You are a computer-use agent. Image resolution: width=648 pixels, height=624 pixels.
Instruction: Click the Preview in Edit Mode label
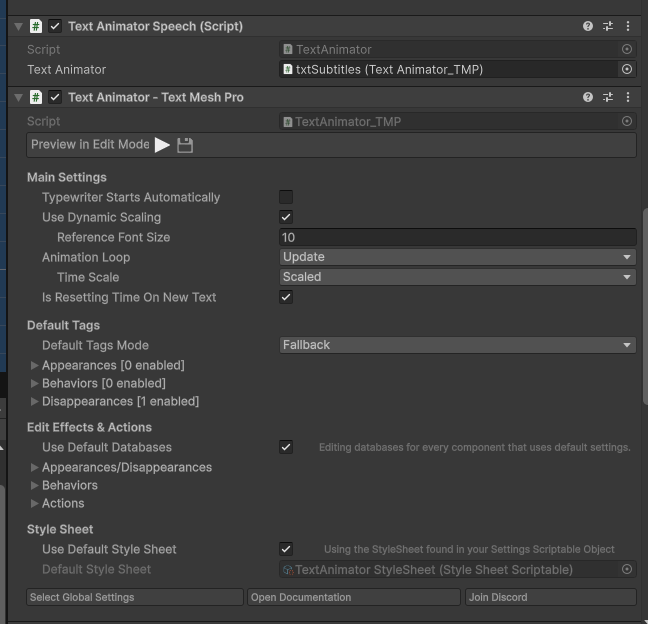tap(90, 144)
